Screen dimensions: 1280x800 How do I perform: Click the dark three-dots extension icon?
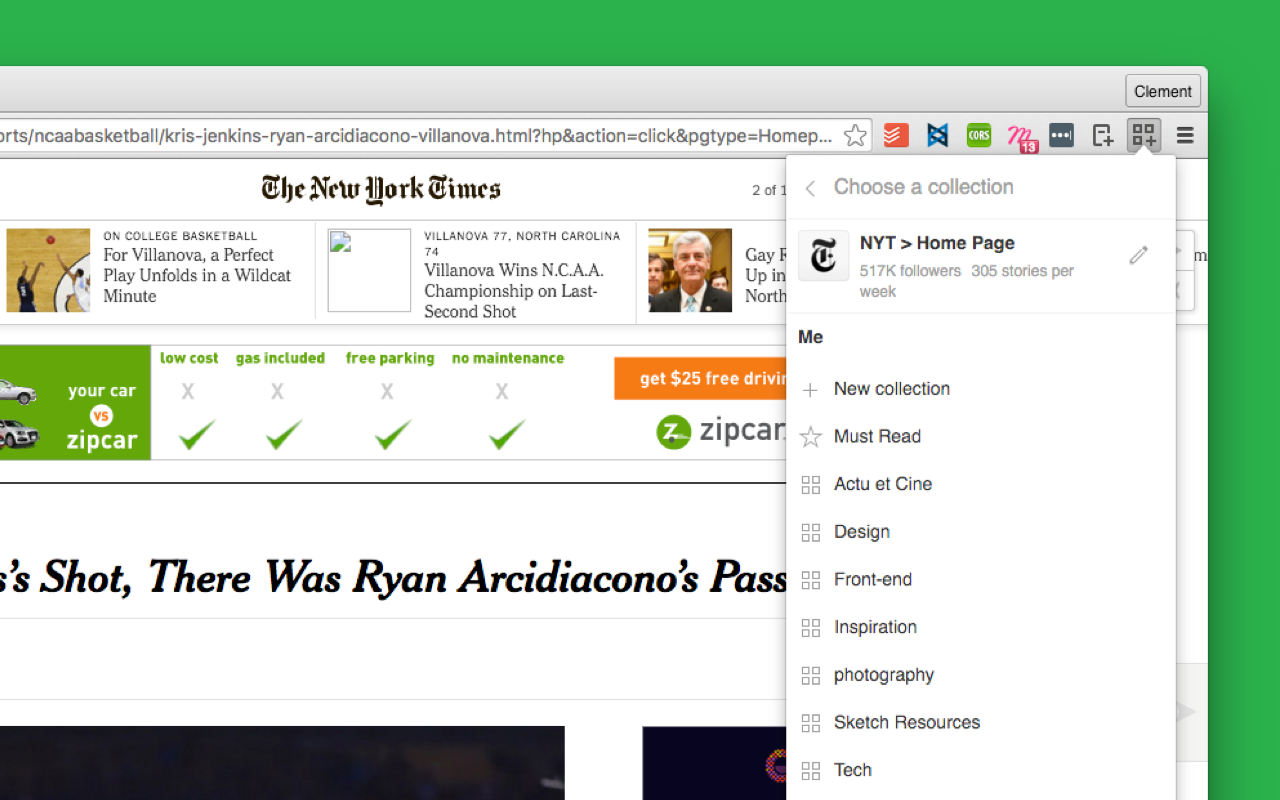click(x=1061, y=135)
